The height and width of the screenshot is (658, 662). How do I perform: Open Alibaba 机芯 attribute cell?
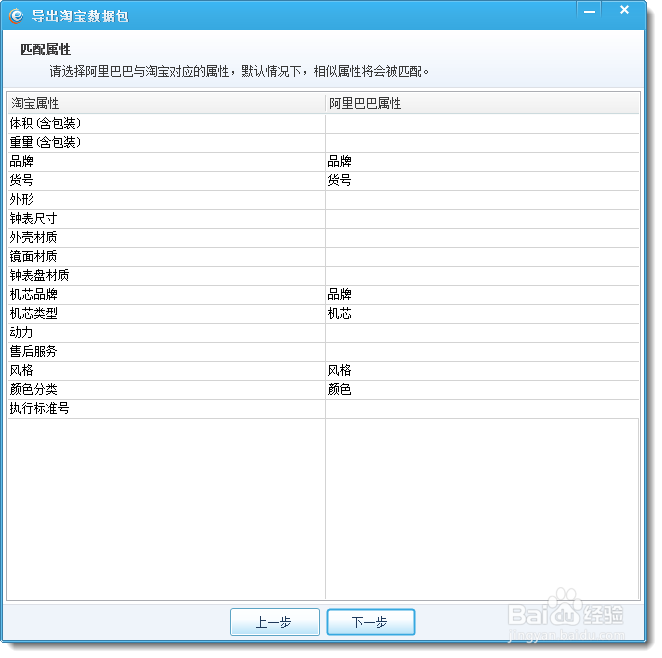[x=483, y=314]
